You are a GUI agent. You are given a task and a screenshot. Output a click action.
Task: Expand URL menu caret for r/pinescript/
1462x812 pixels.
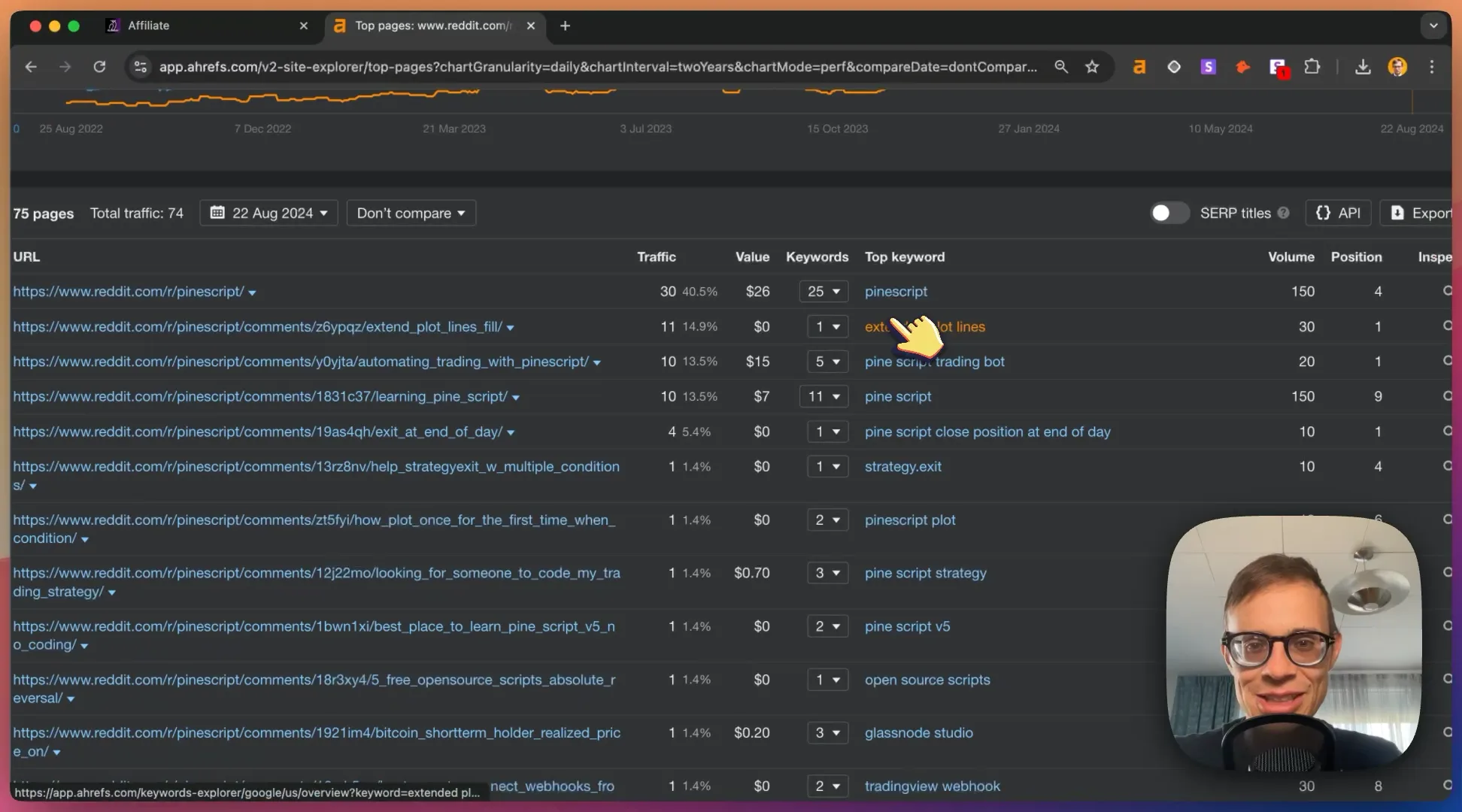[x=252, y=292]
